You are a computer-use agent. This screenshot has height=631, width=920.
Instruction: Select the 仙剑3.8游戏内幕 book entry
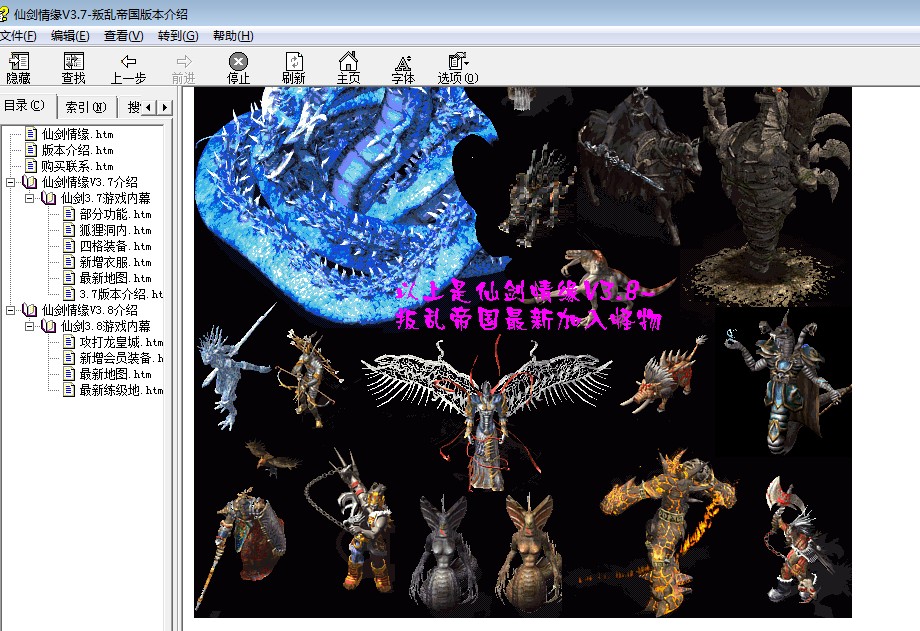(106, 326)
